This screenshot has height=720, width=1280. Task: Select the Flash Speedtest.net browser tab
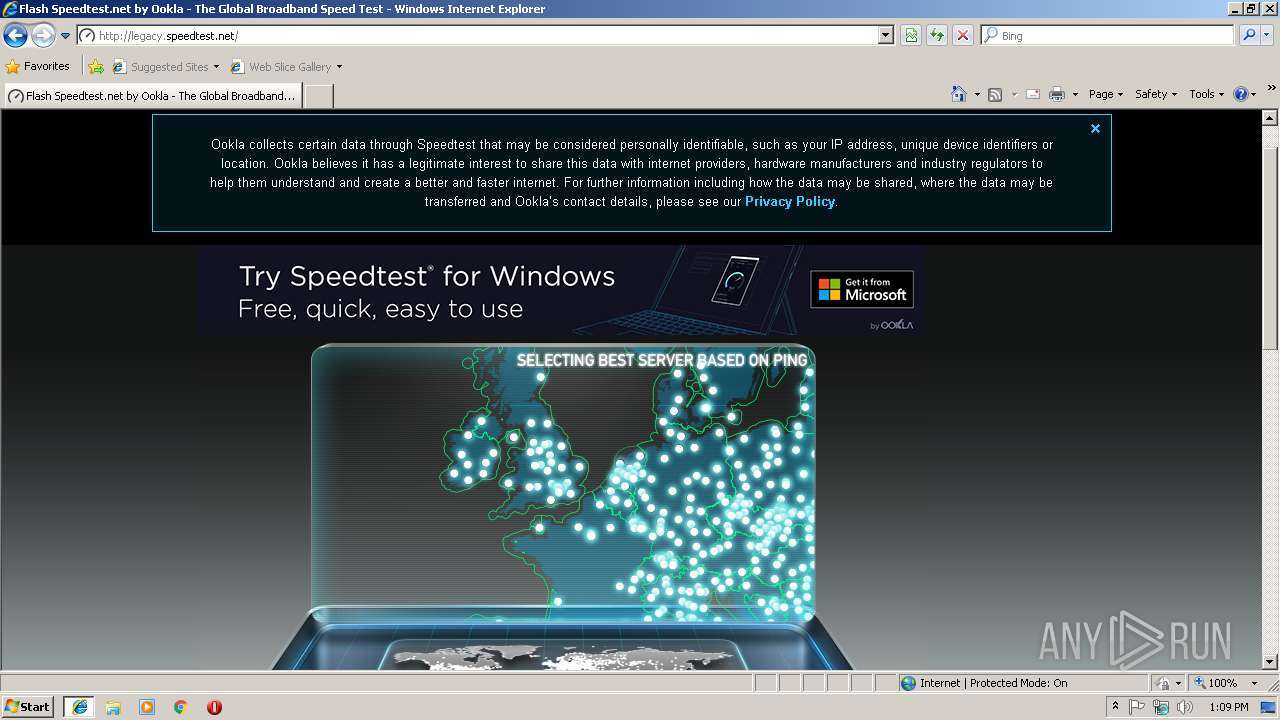(x=152, y=96)
